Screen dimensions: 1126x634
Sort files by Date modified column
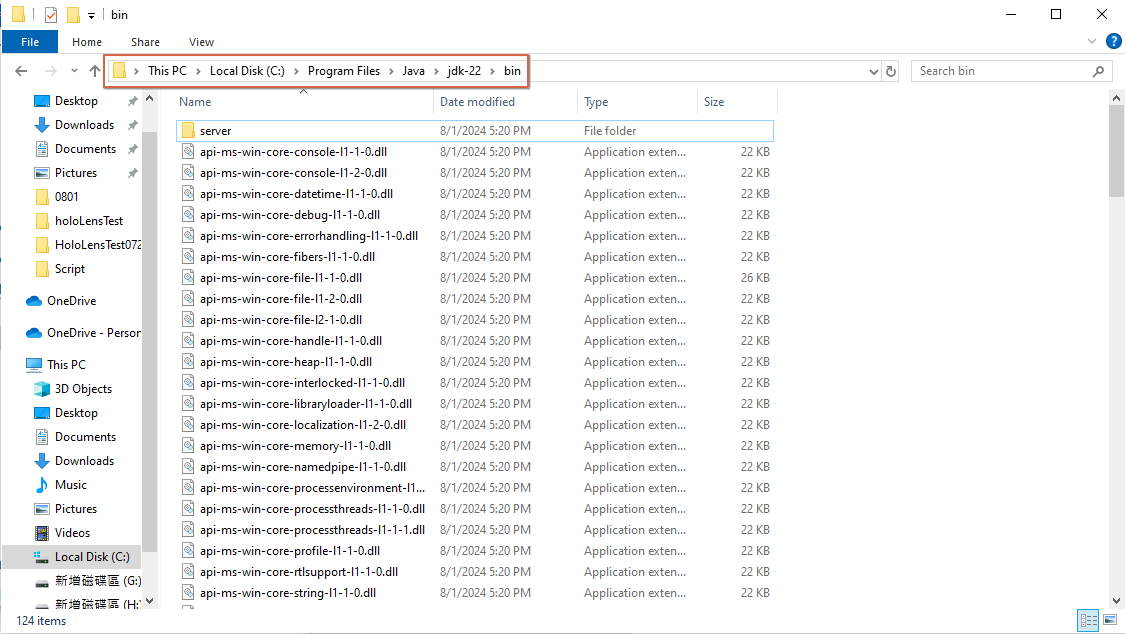tap(477, 102)
